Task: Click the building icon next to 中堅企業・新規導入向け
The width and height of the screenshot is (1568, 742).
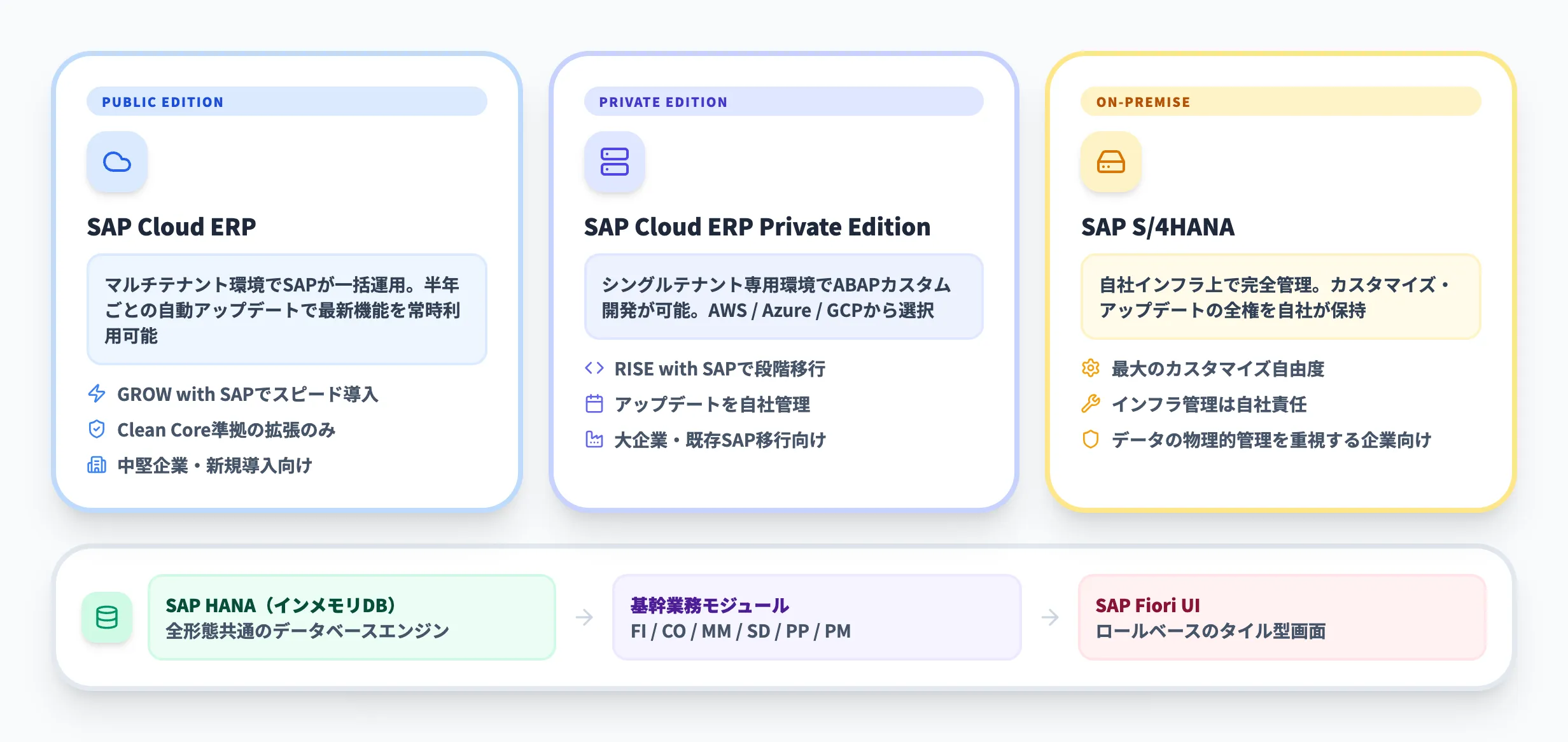Action: tap(96, 466)
